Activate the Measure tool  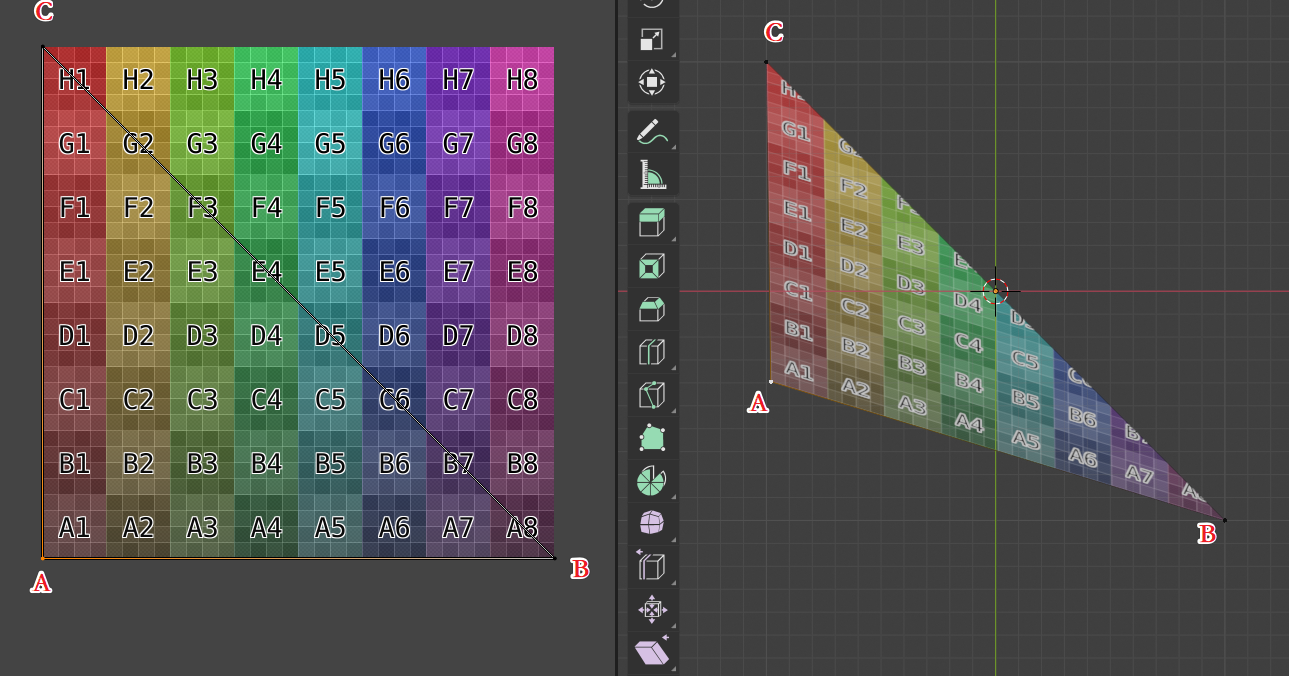click(652, 174)
